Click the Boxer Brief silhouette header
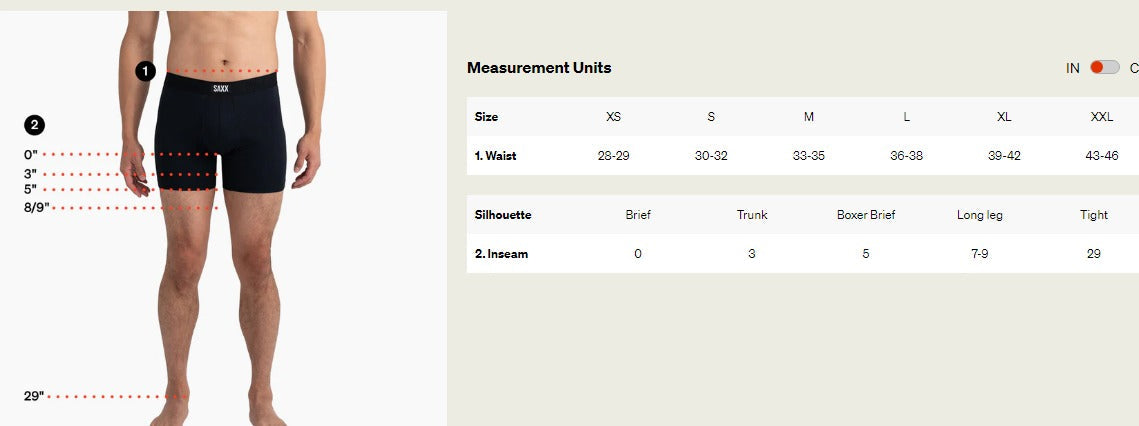Viewport: 1139px width, 426px height. click(866, 214)
